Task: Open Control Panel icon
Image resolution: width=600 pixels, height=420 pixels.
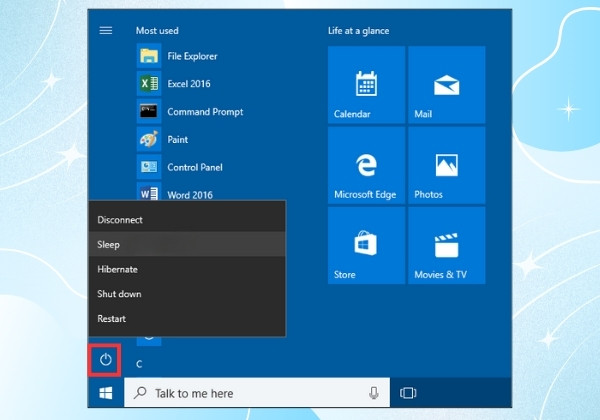Action: [149, 167]
